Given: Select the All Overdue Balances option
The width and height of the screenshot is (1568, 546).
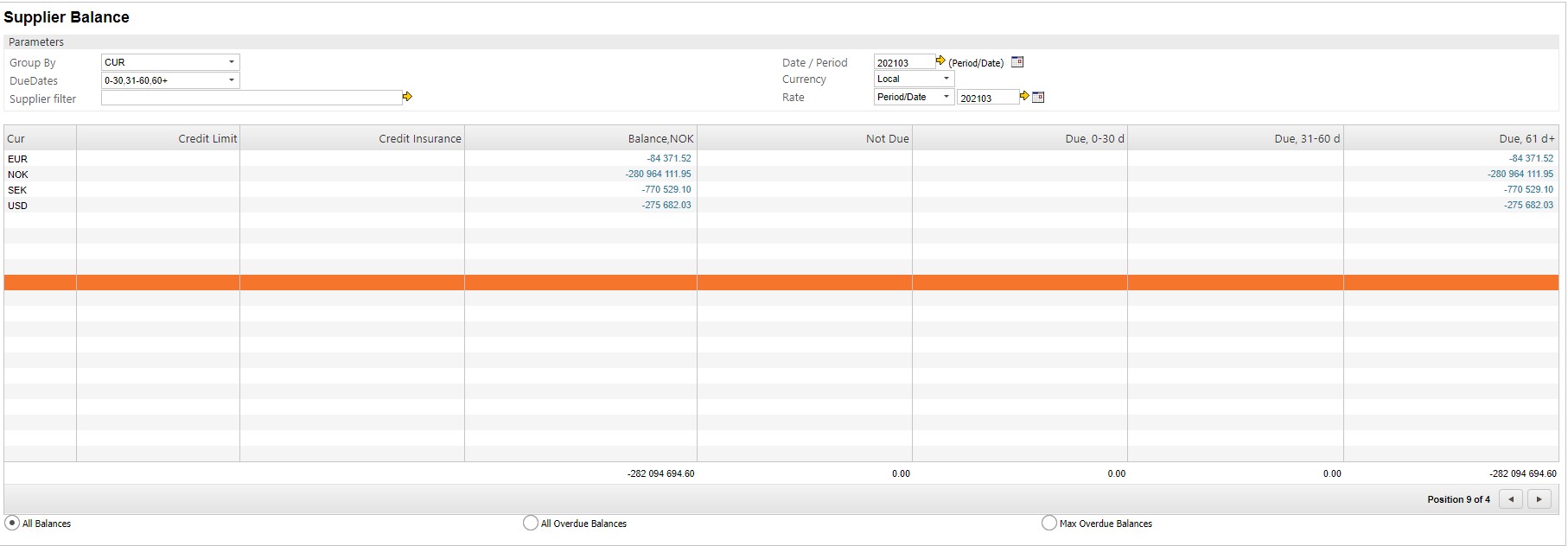Looking at the screenshot, I should click(531, 523).
